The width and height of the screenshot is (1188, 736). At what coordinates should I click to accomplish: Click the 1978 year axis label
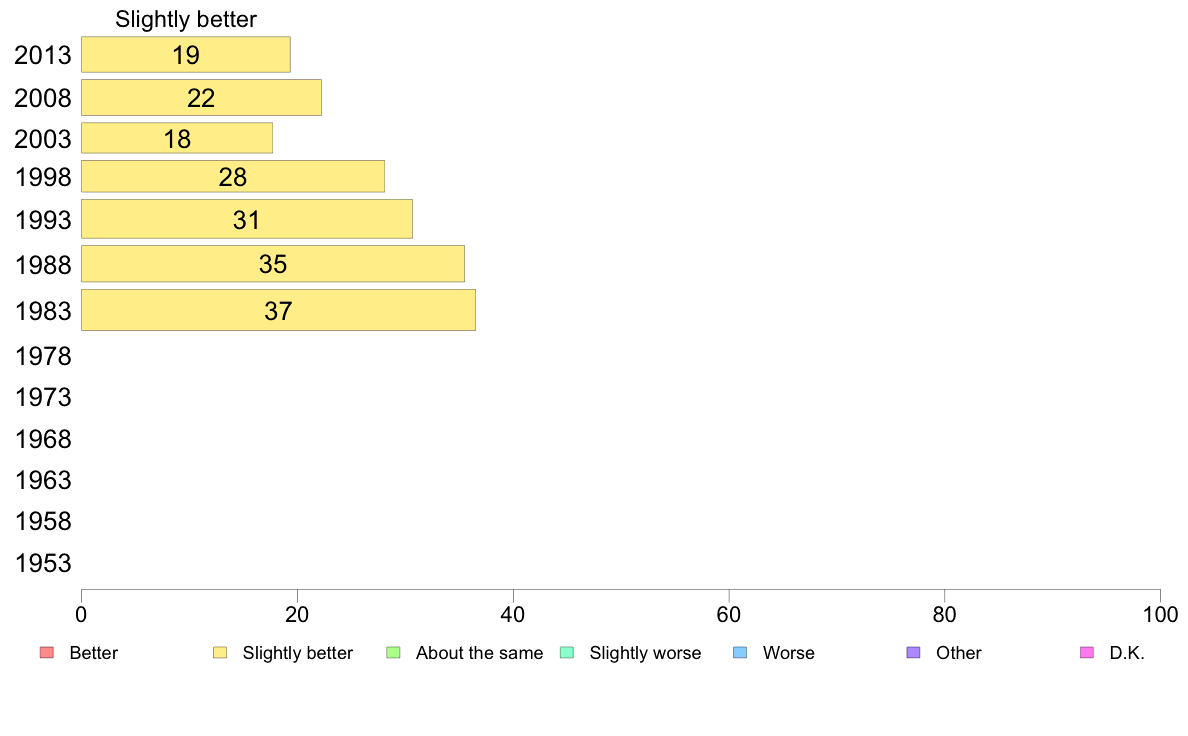(x=43, y=356)
